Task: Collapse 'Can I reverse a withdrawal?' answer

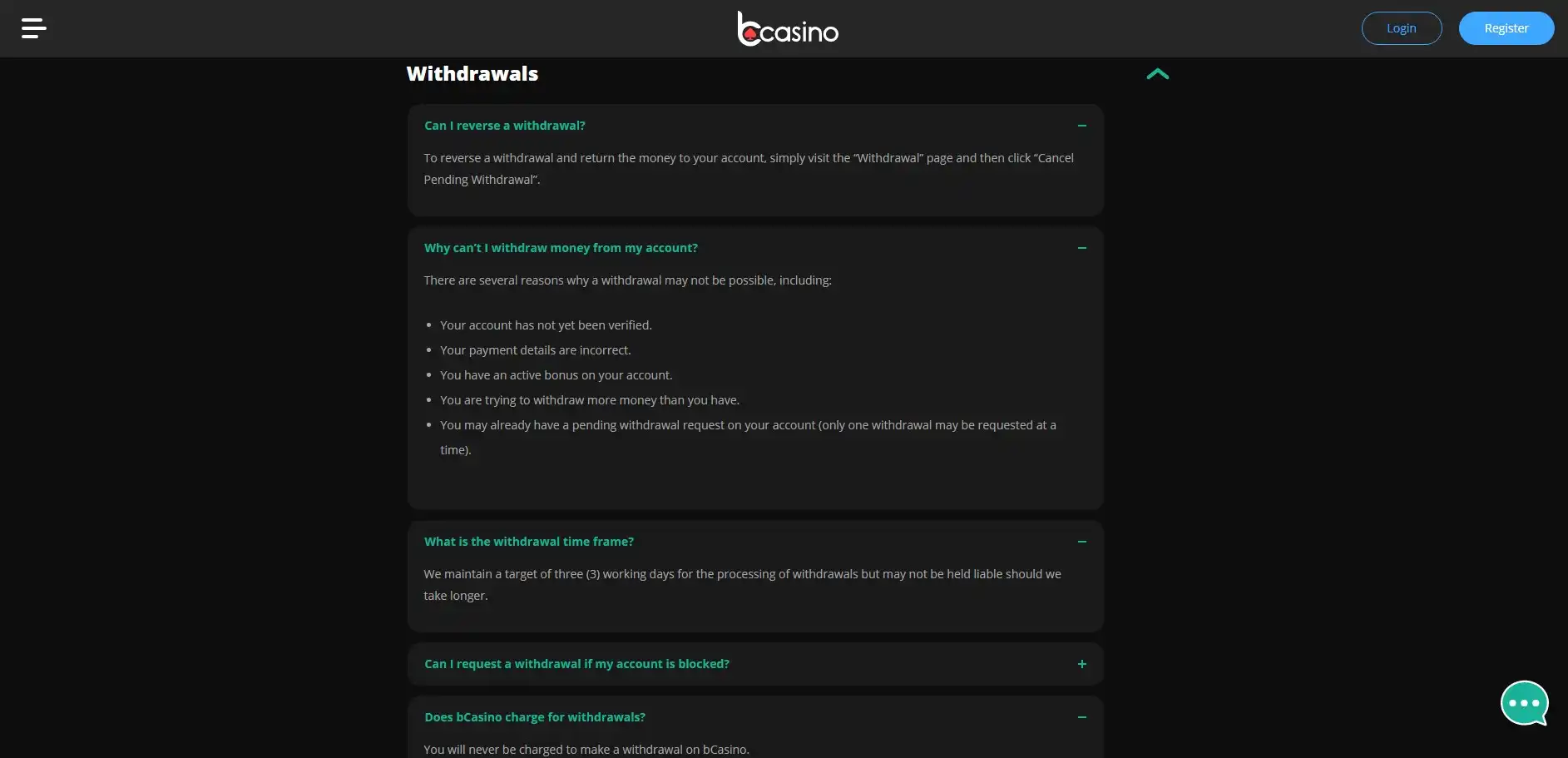Action: click(x=504, y=126)
